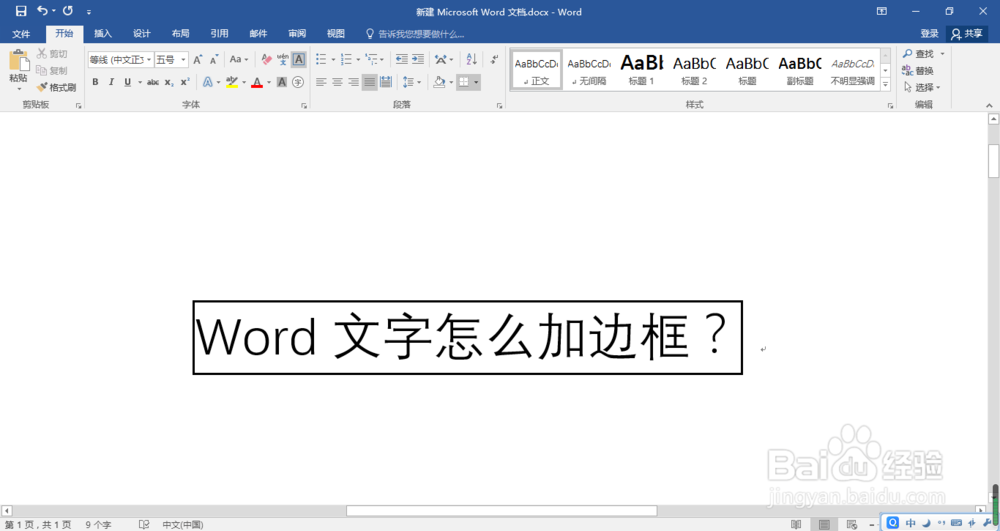Viewport: 1000px width, 531px height.
Task: Click the Save icon in quick access toolbar
Action: (21, 11)
